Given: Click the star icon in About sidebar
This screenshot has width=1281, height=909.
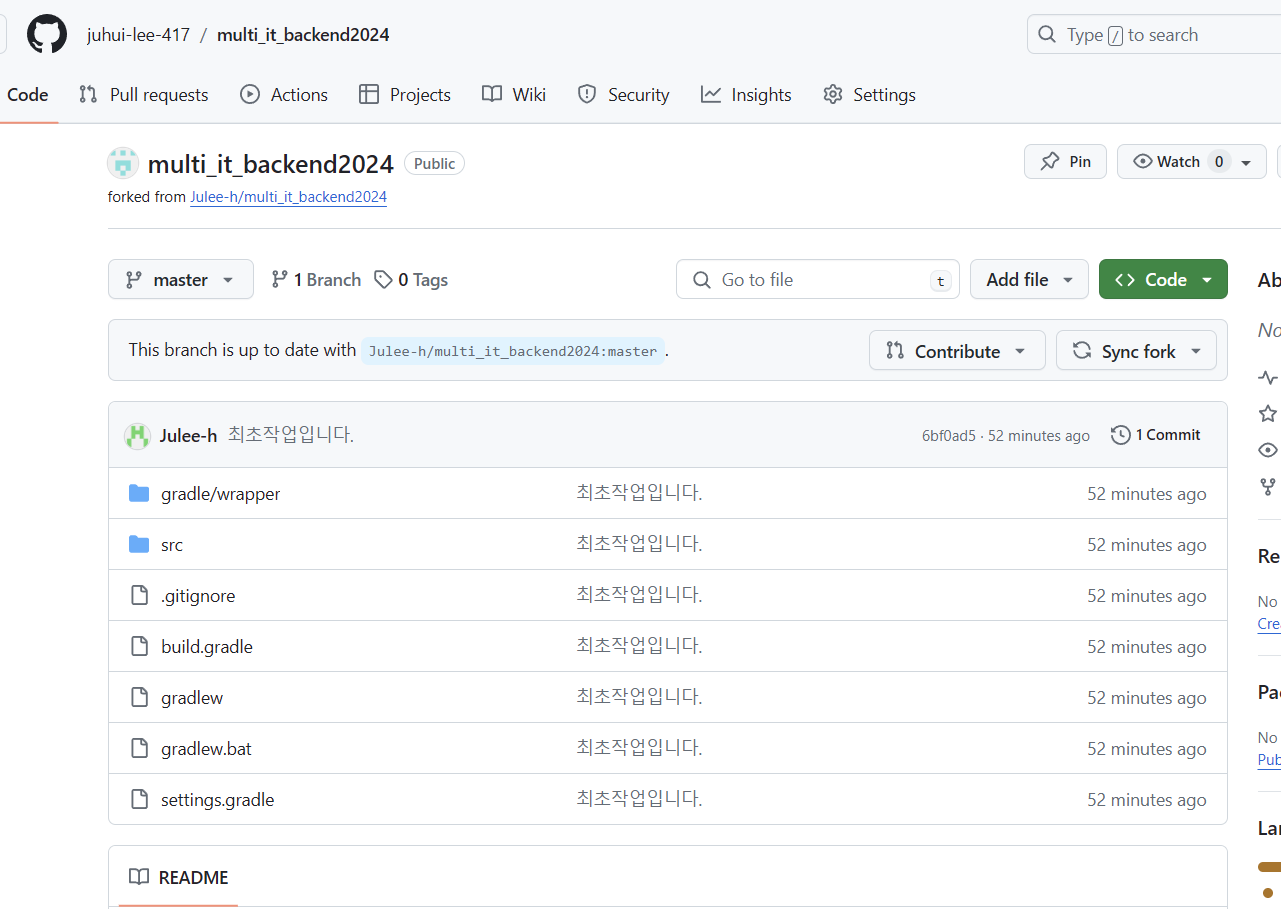Looking at the screenshot, I should pos(1268,414).
